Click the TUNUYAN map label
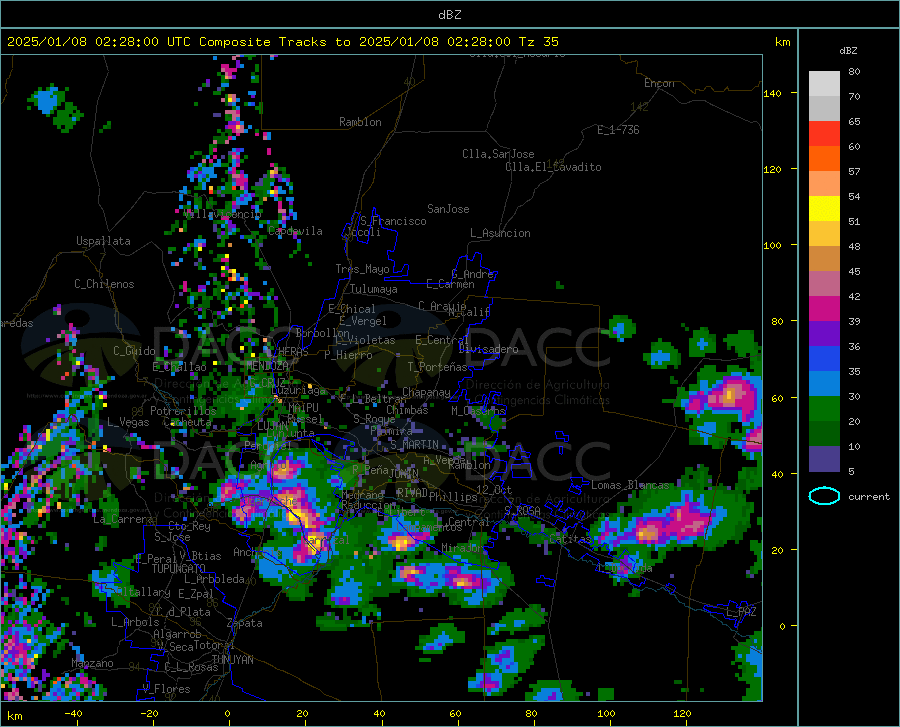 [232, 660]
